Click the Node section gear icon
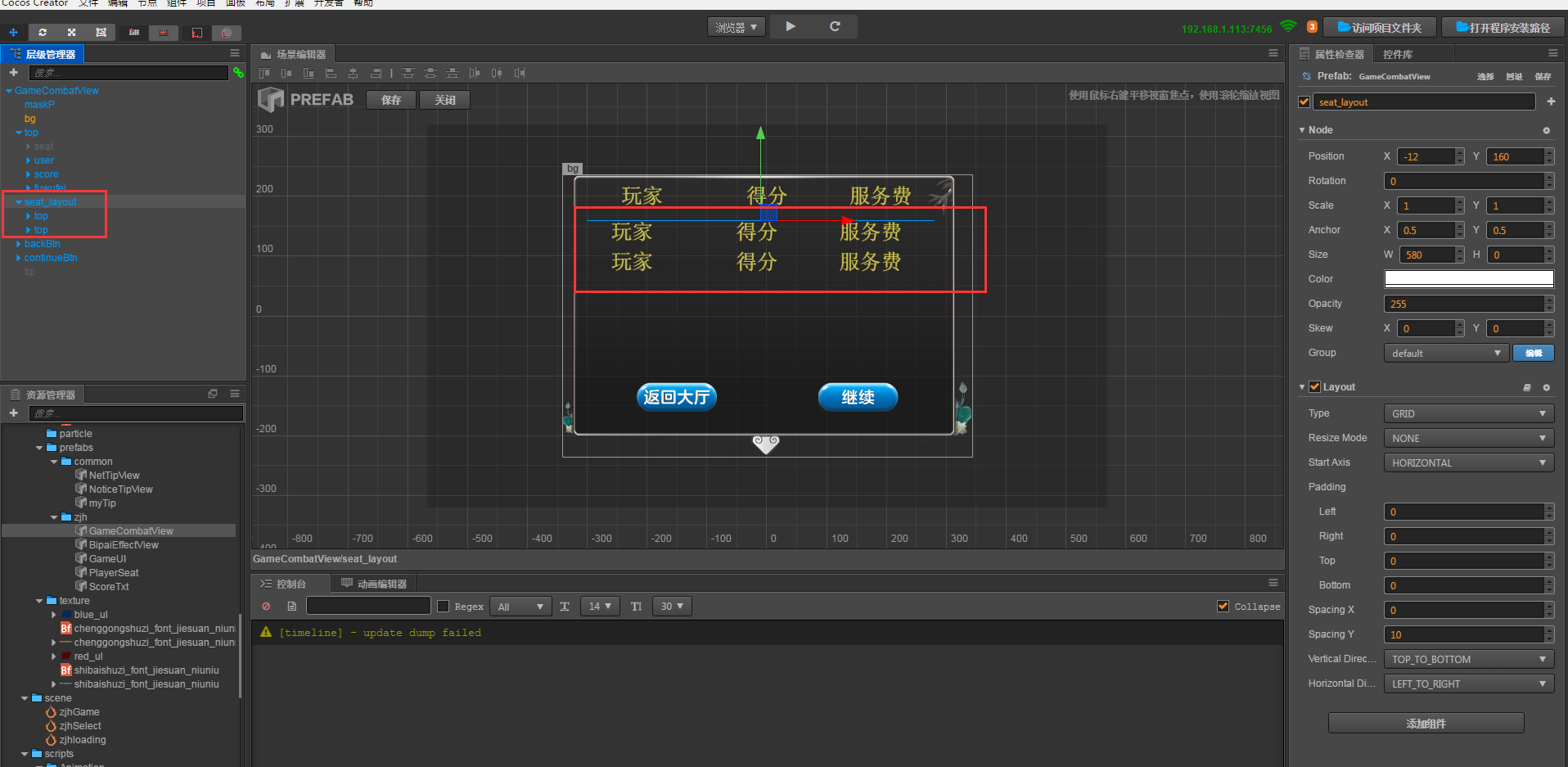 pyautogui.click(x=1546, y=130)
